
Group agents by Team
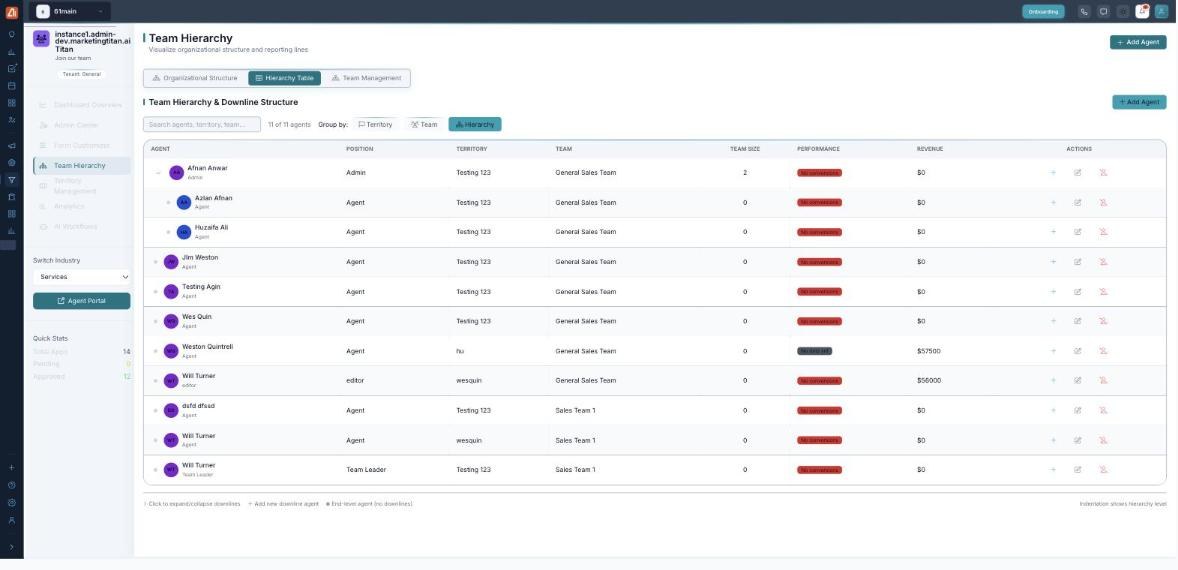(x=424, y=125)
